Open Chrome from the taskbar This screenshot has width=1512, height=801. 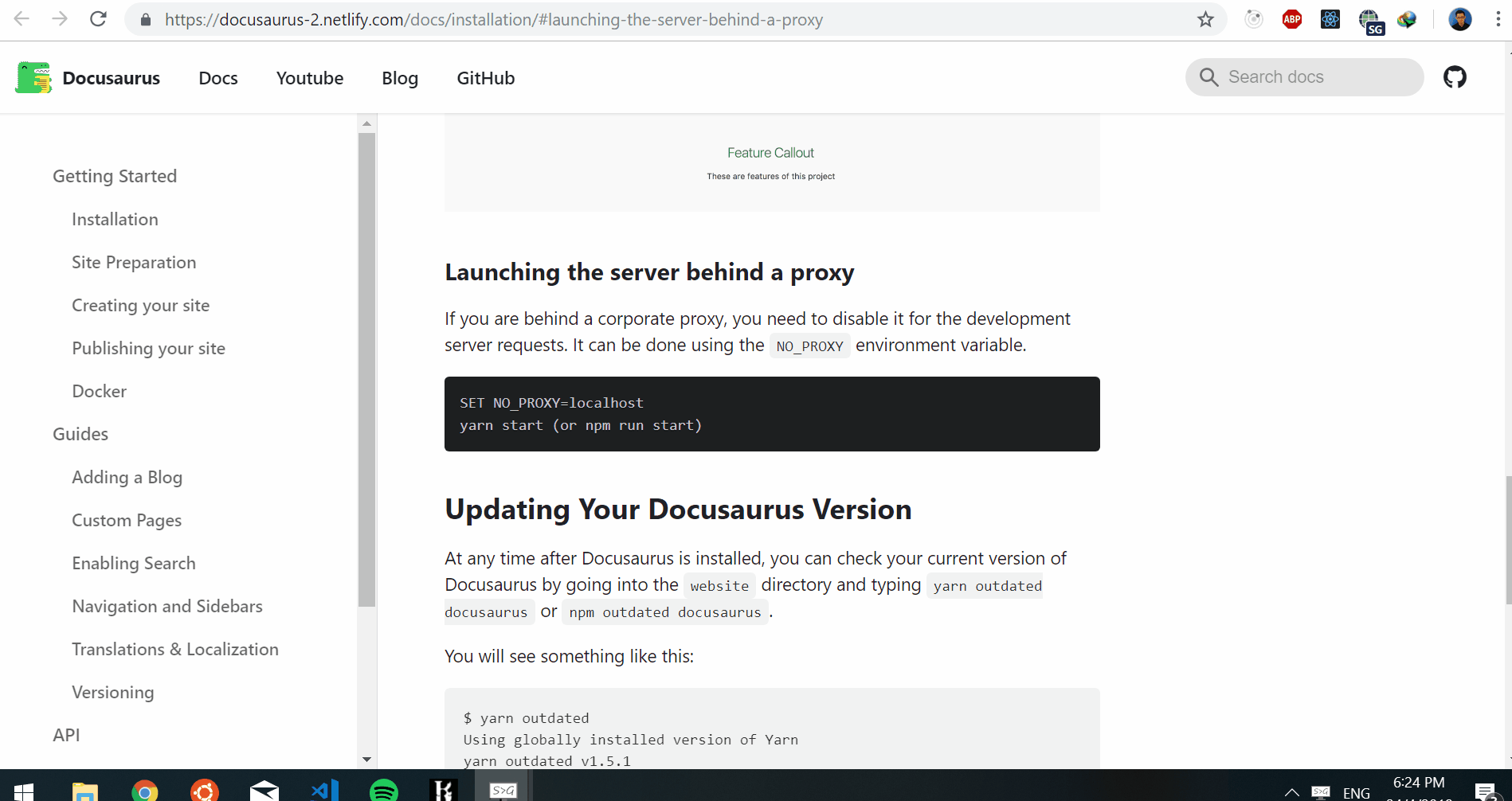[x=144, y=791]
